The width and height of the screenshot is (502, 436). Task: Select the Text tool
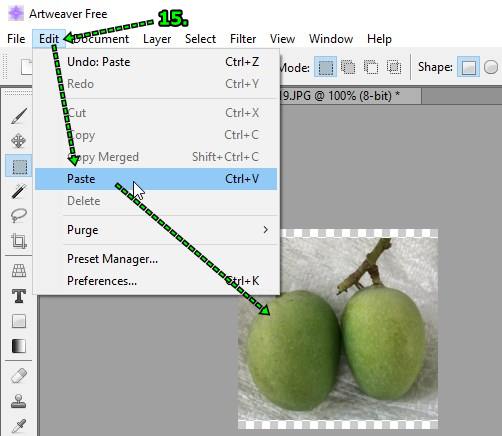tap(19, 296)
